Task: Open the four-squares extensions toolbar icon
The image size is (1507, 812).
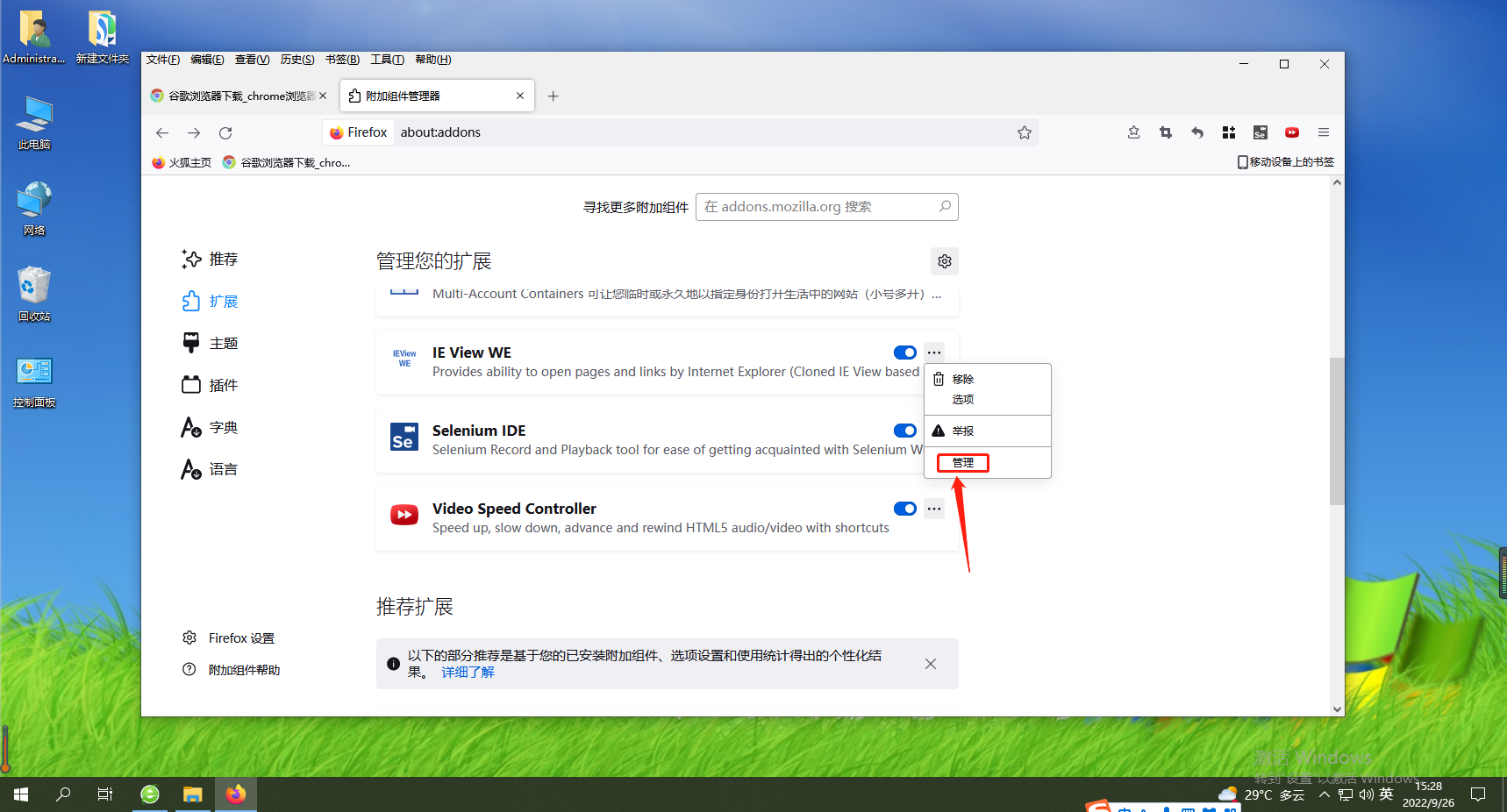Action: pyautogui.click(x=1229, y=132)
